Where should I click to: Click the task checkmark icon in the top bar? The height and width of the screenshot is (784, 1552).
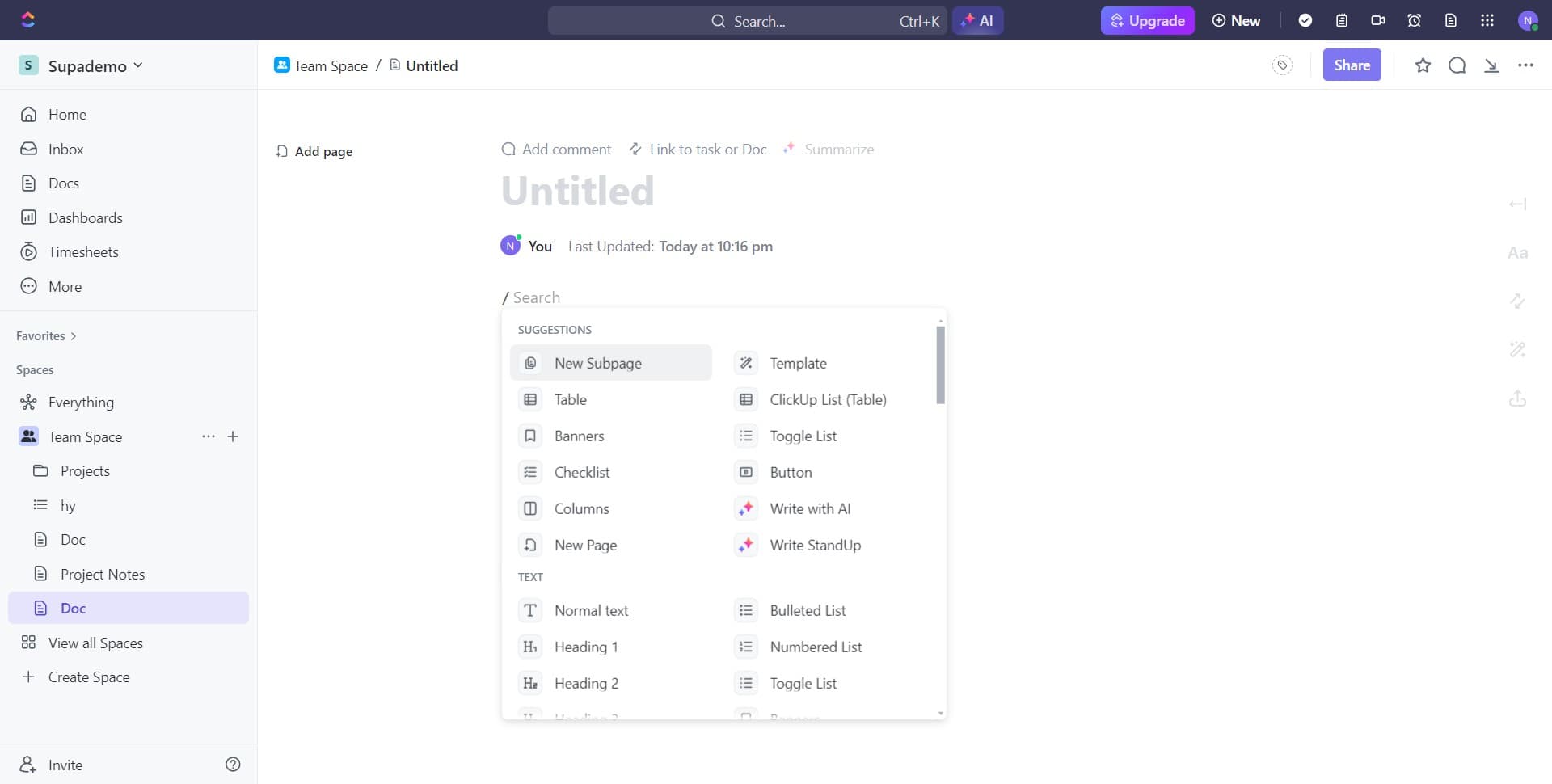pos(1305,20)
